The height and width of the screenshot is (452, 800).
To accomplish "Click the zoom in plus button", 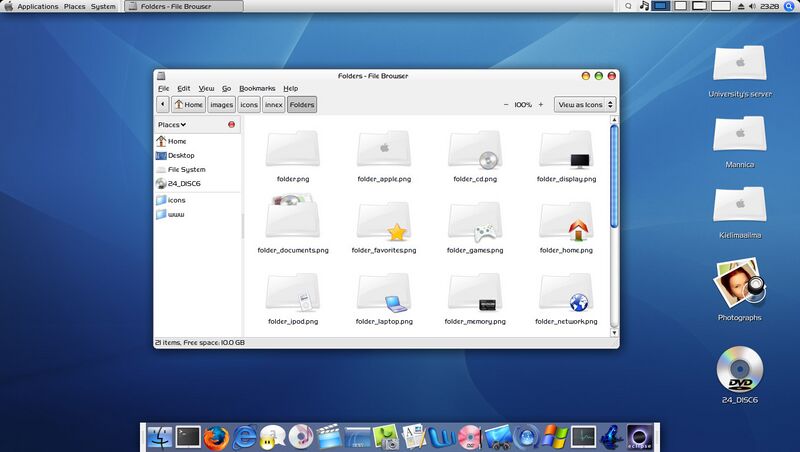I will tap(541, 104).
